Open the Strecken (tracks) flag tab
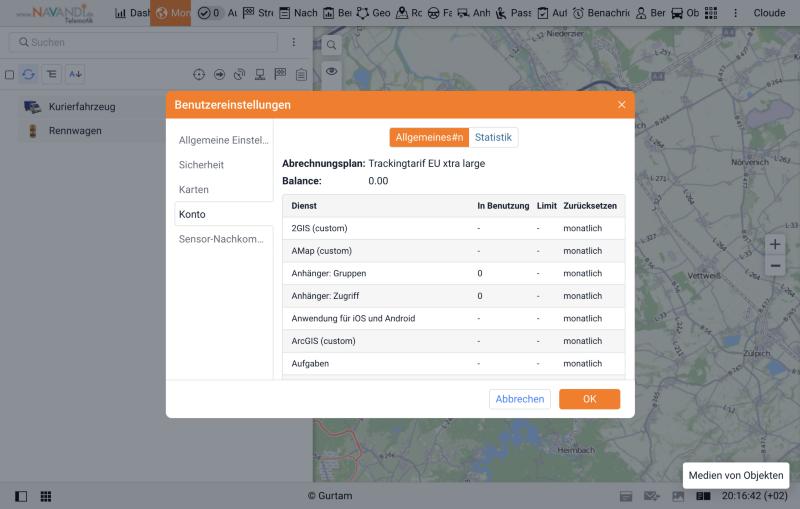The width and height of the screenshot is (800, 509). [x=258, y=13]
